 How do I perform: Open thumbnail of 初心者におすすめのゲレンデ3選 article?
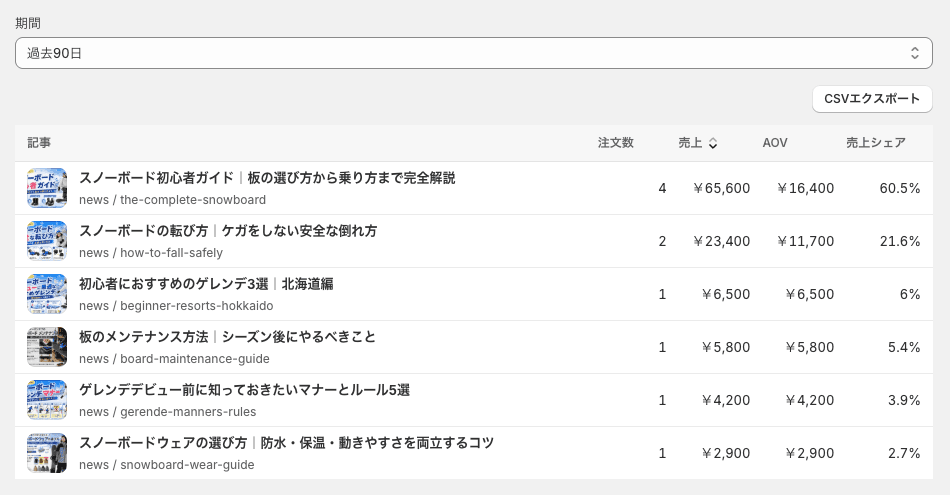click(47, 294)
